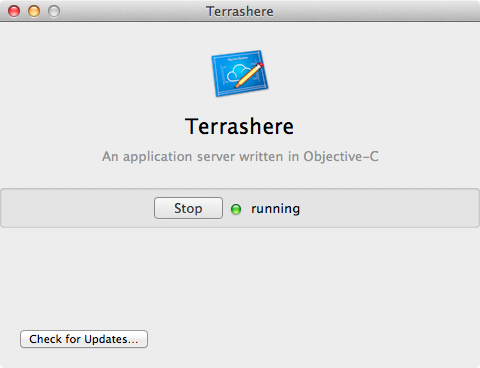480x368 pixels.
Task: Click empty space right of "running" in status panel
Action: [x=390, y=208]
